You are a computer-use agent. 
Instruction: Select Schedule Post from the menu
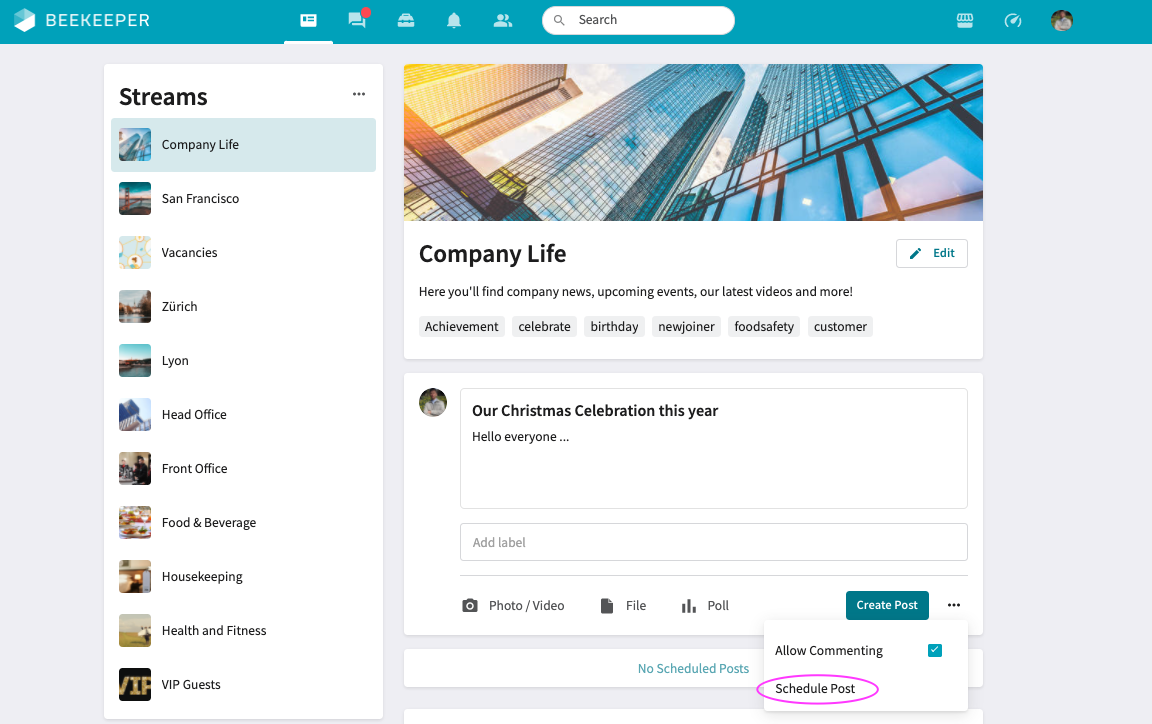click(815, 689)
